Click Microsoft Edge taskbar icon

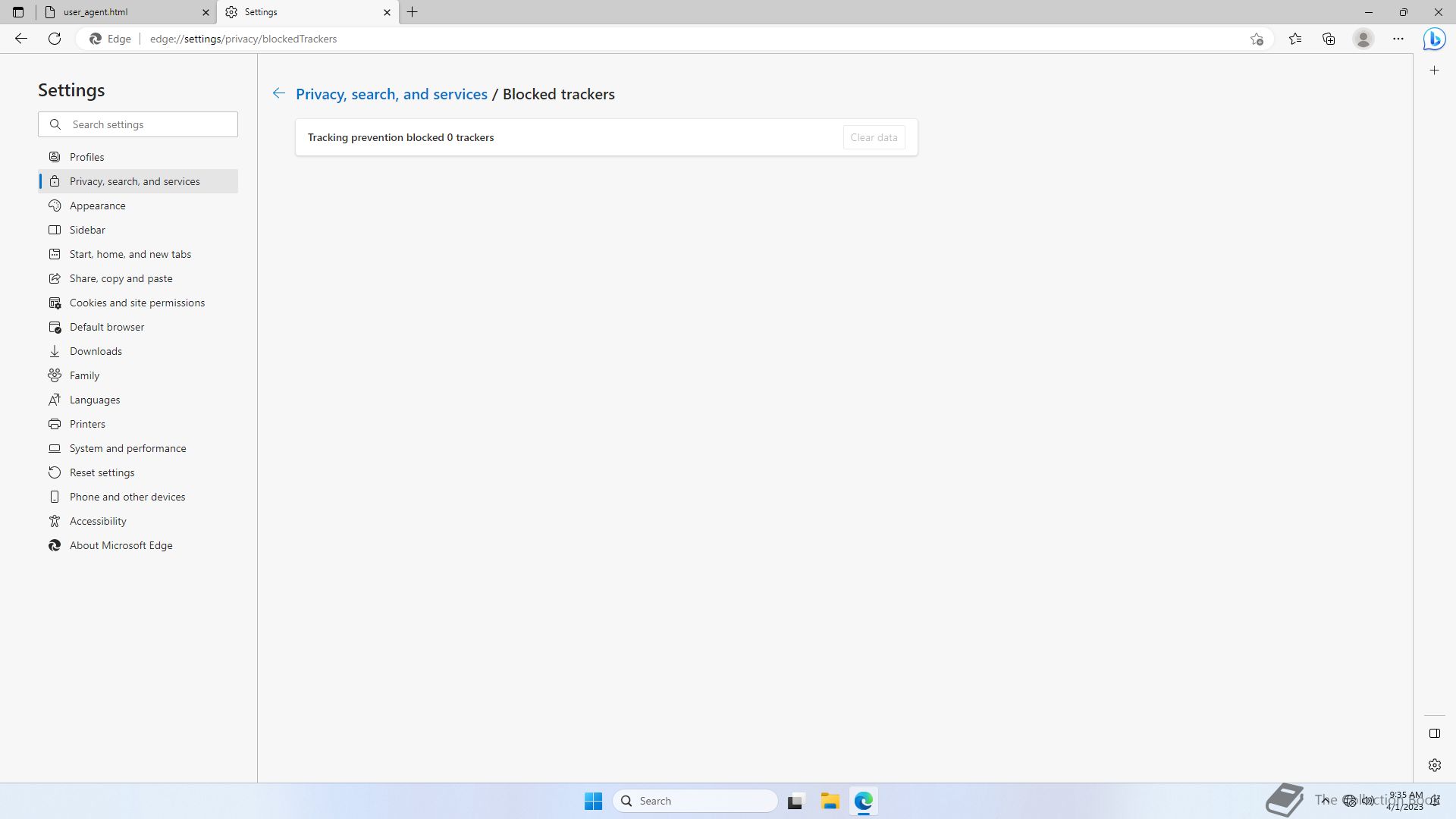pos(864,801)
